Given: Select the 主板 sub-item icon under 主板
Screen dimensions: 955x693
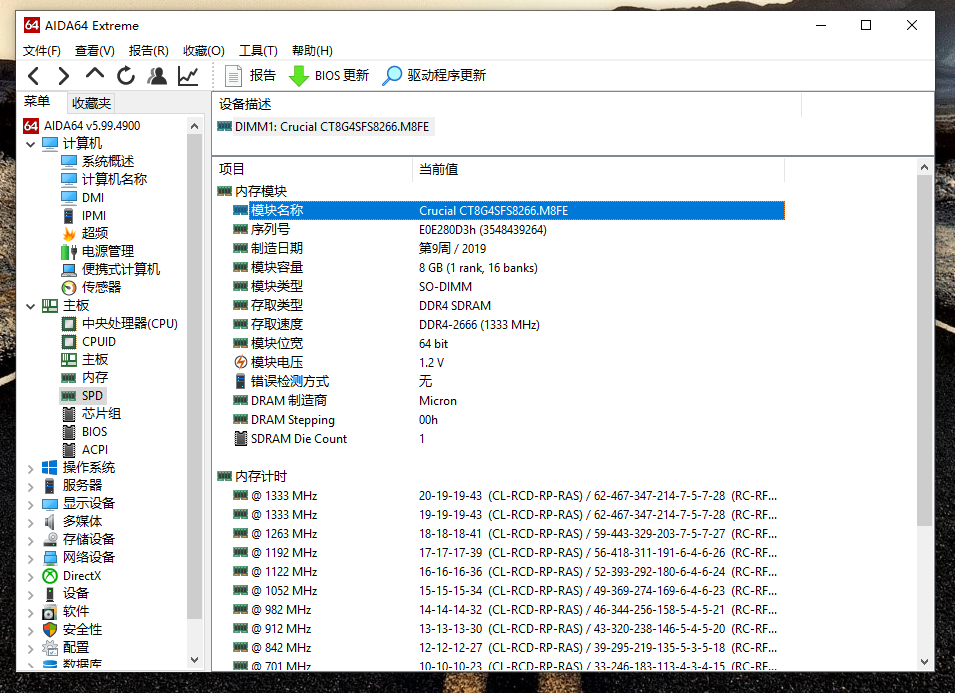Looking at the screenshot, I should click(x=69, y=360).
